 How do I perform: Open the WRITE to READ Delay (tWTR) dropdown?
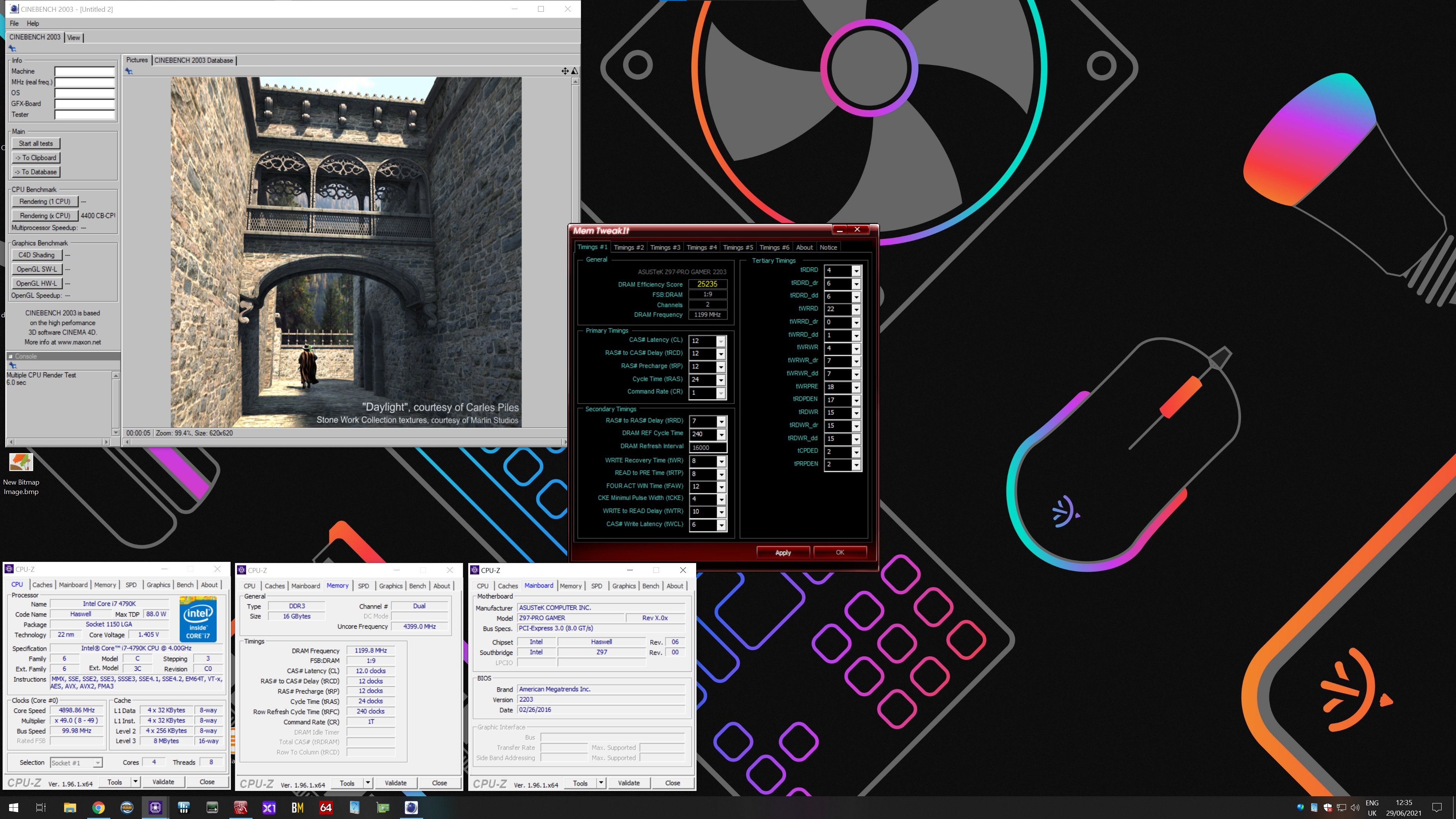(x=721, y=512)
